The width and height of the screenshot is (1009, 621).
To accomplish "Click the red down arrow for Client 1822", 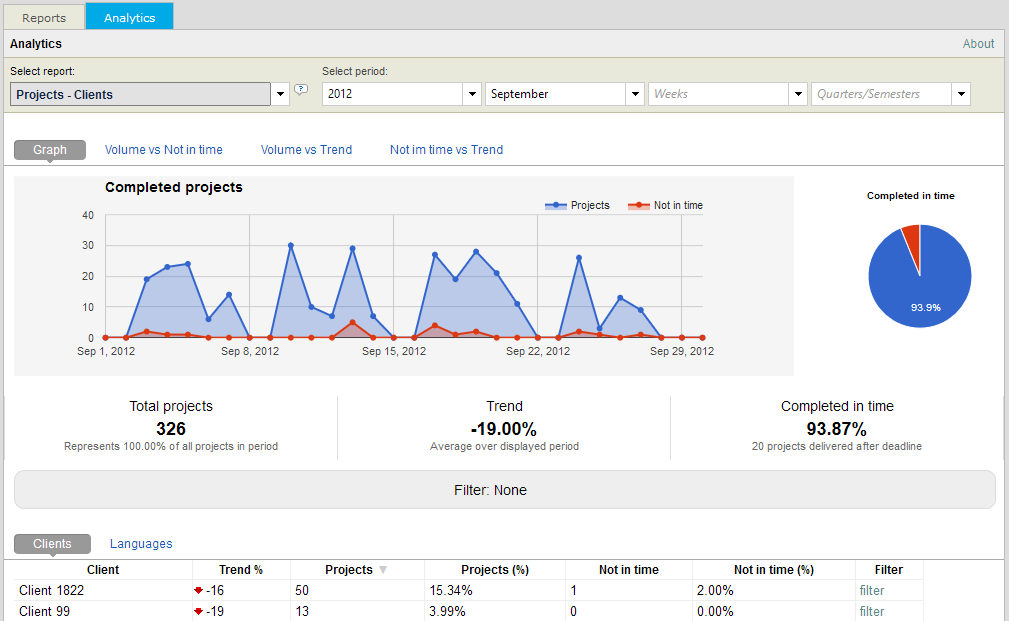I will pos(199,591).
